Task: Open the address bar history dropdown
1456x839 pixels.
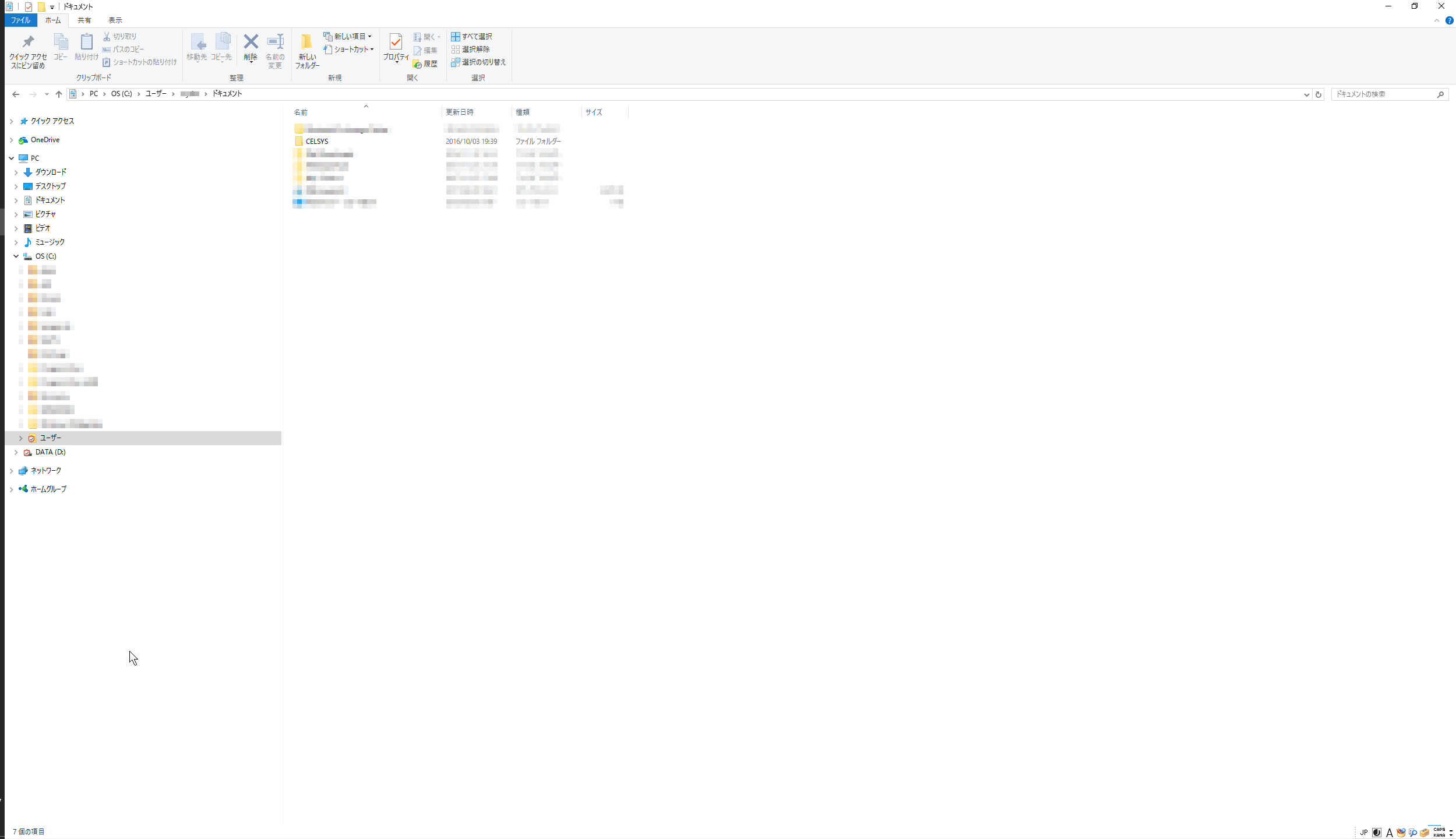Action: pos(1306,94)
